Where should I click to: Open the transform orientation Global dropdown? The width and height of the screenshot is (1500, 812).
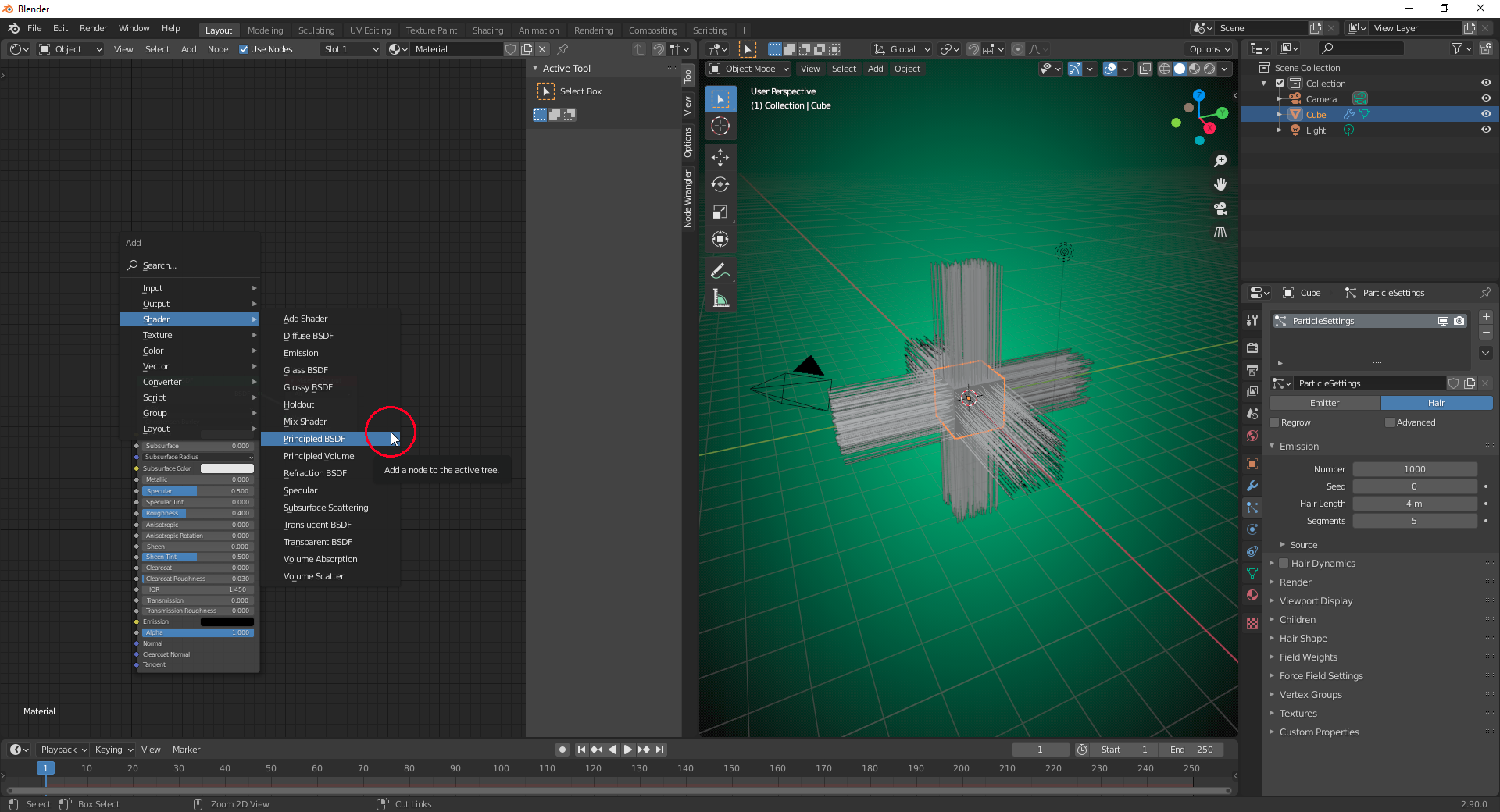900,48
